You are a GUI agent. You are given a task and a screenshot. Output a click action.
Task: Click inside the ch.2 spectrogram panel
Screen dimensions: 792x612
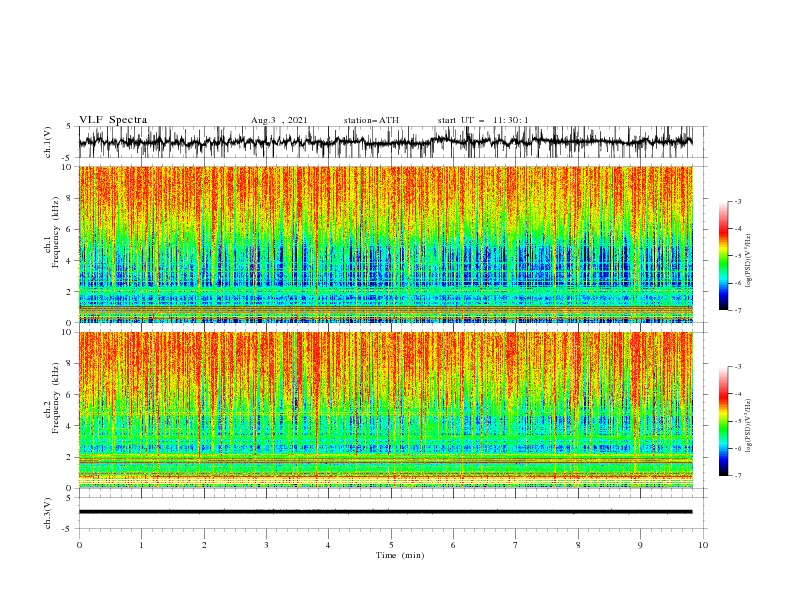coord(385,410)
